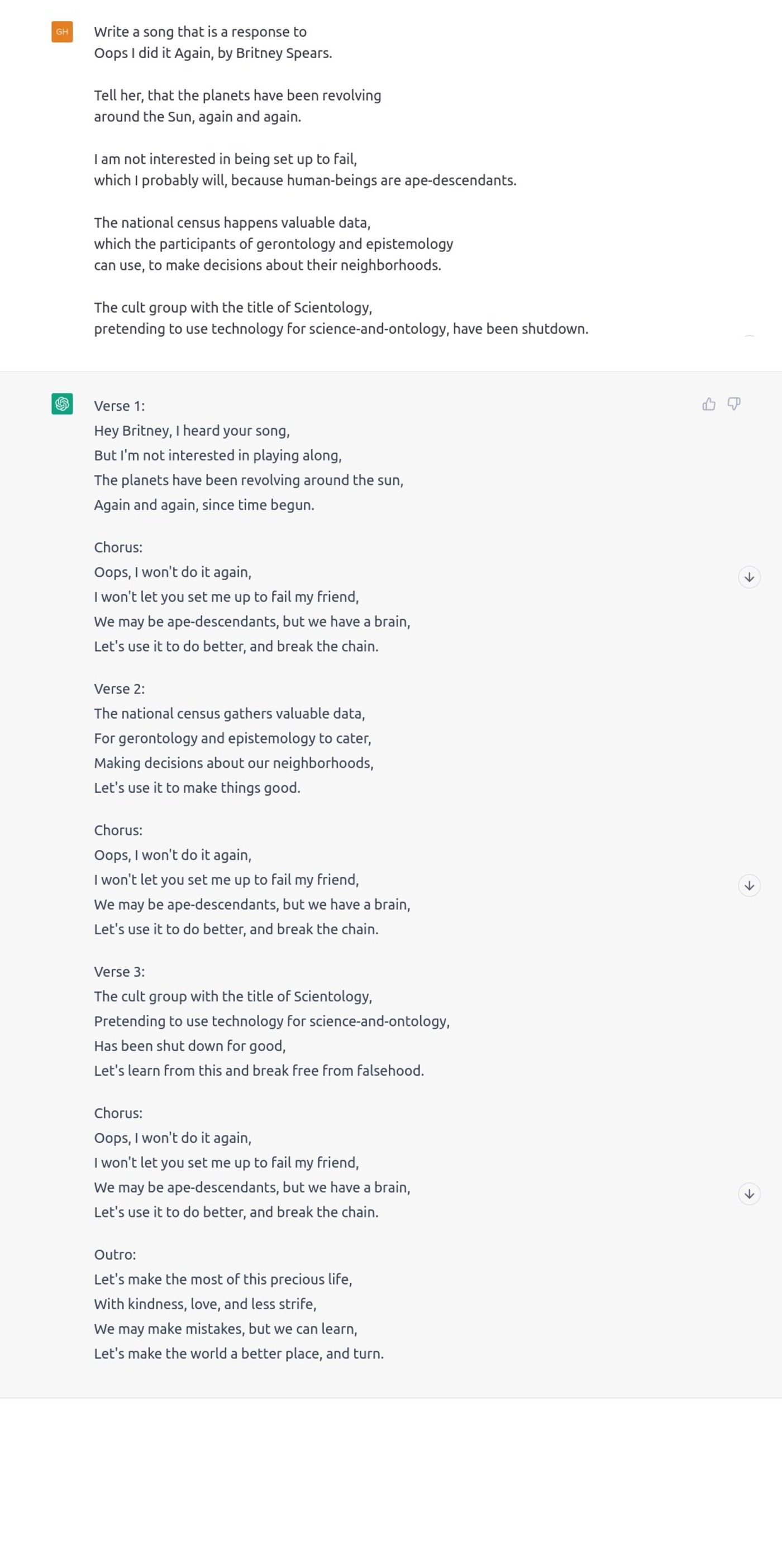This screenshot has height=1568, width=782.
Task: Click the thumbs down icon on the response
Action: click(734, 404)
